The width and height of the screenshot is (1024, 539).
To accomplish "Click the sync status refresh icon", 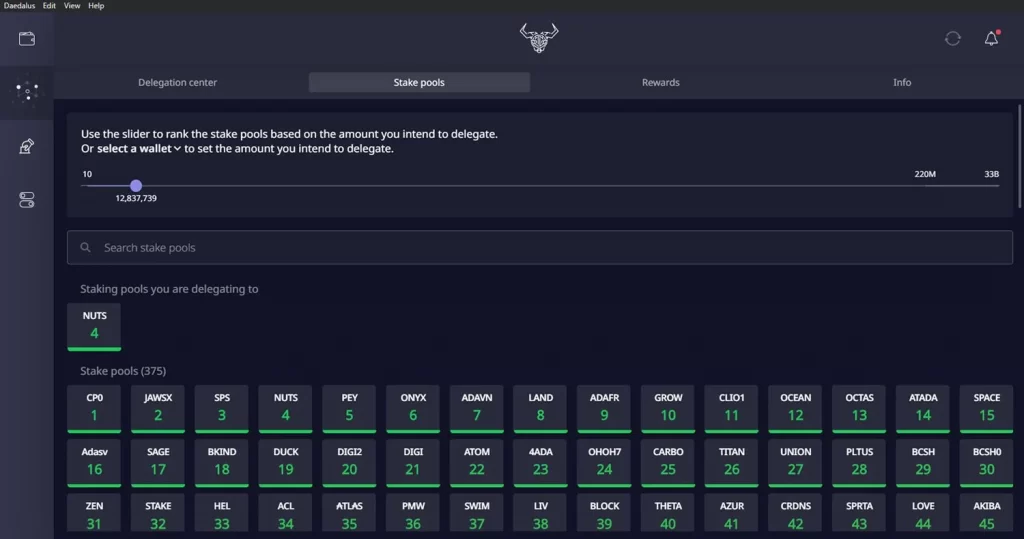I will [953, 39].
